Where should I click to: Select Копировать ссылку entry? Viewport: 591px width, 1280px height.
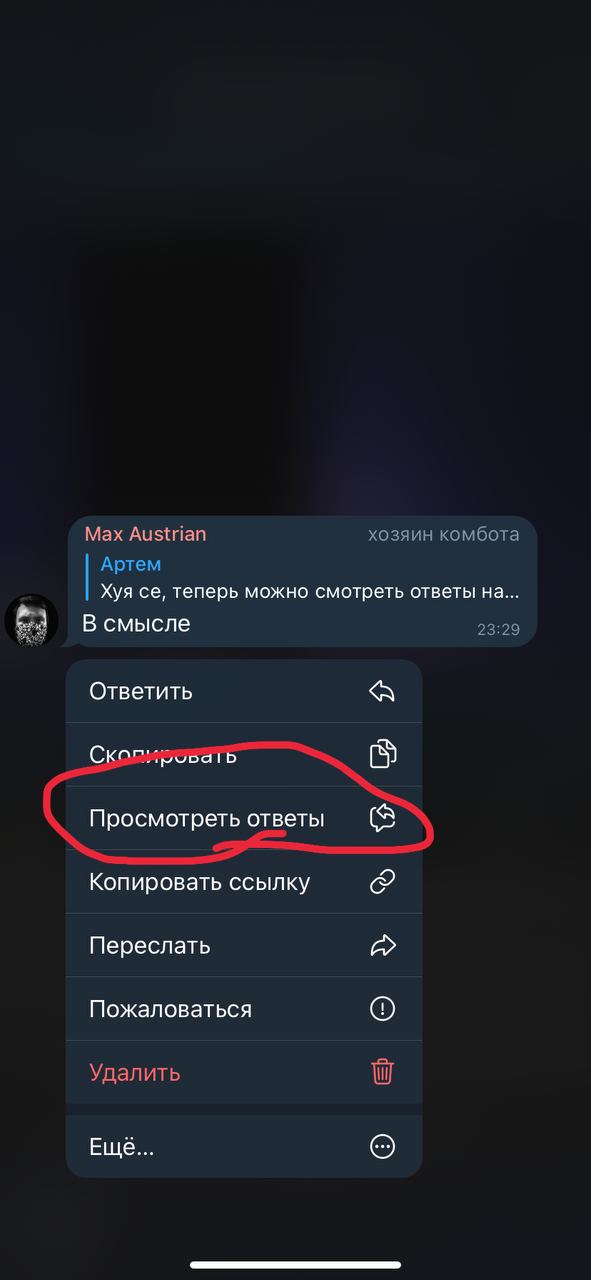point(244,882)
